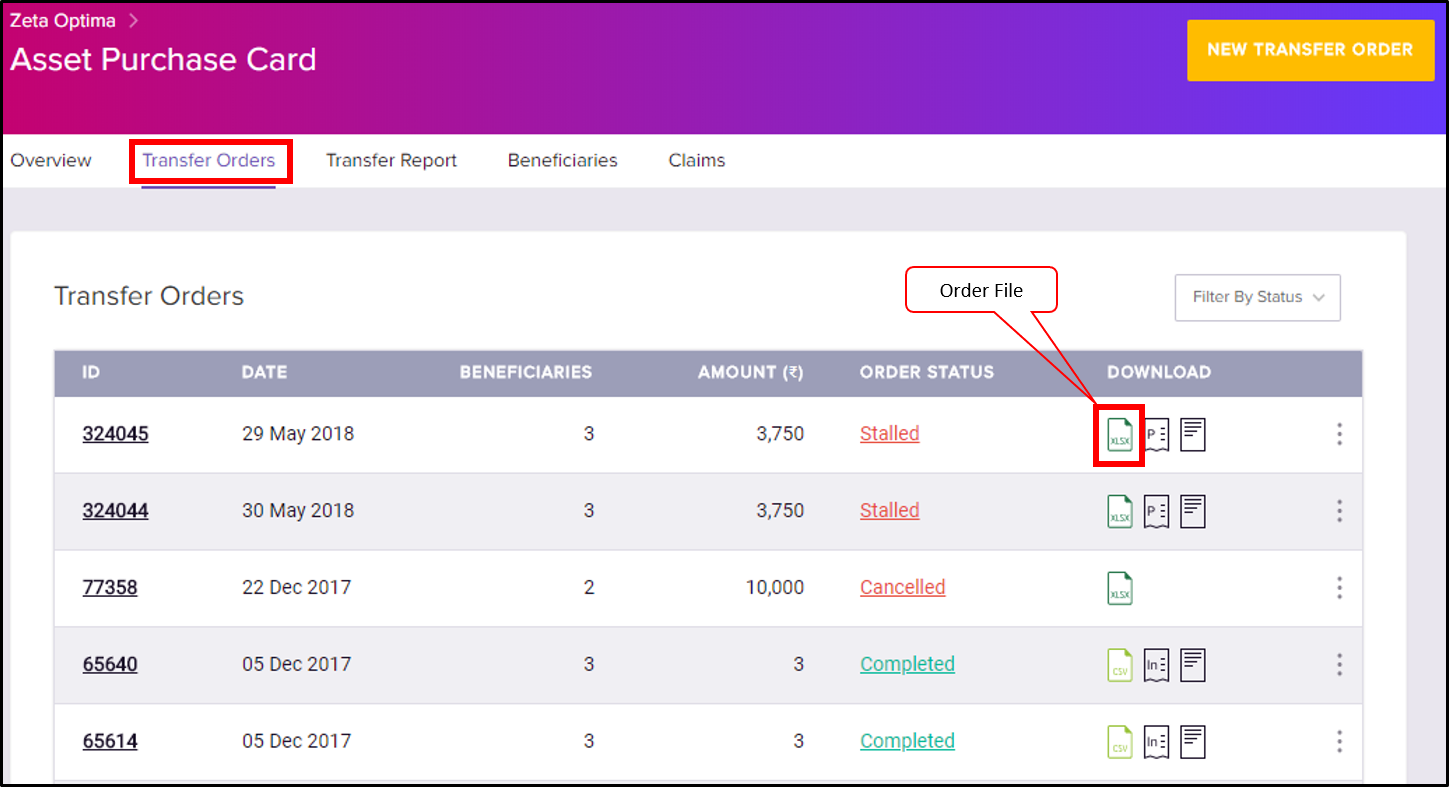This screenshot has height=787, width=1449.
Task: Select the date 22 Dec 2017
Action: coord(297,588)
